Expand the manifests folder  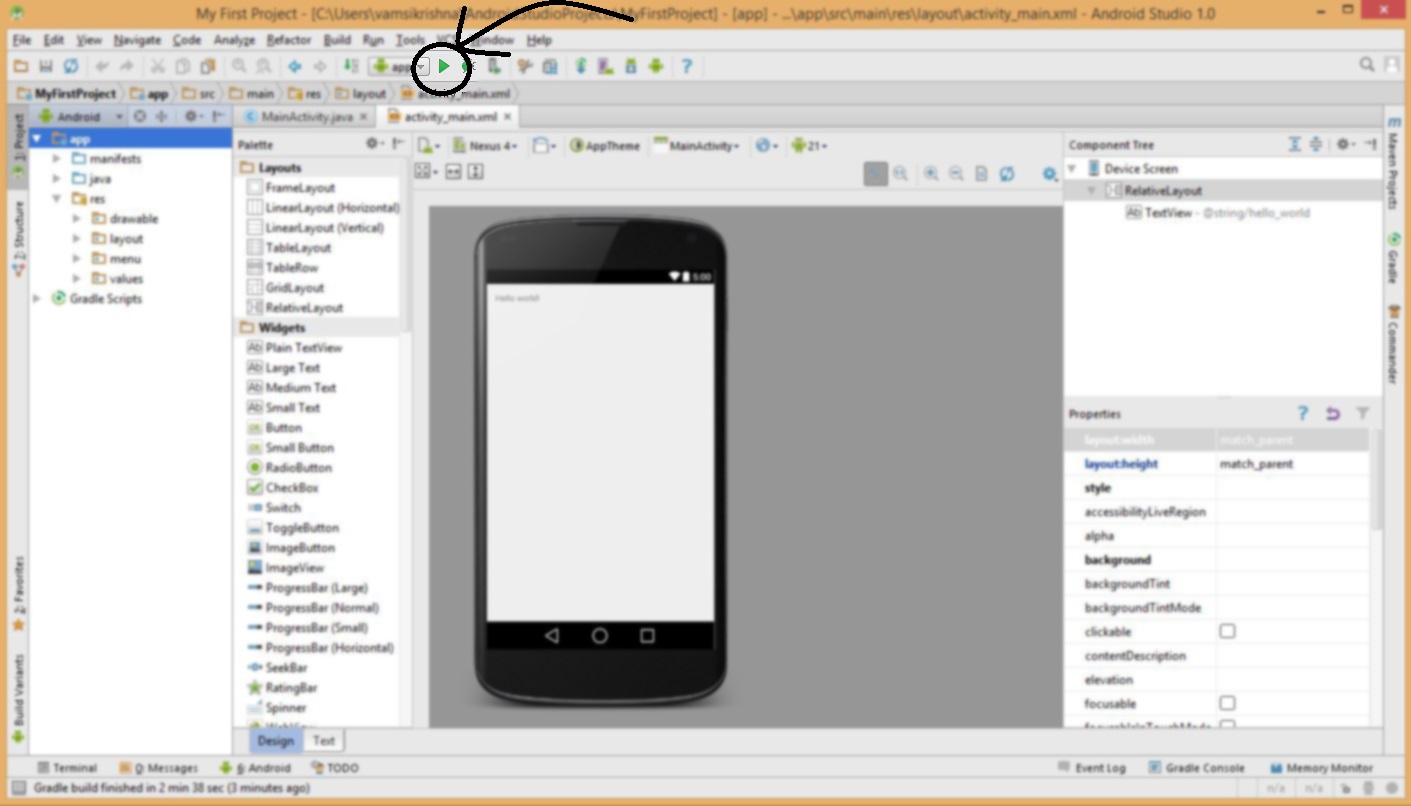[x=56, y=159]
